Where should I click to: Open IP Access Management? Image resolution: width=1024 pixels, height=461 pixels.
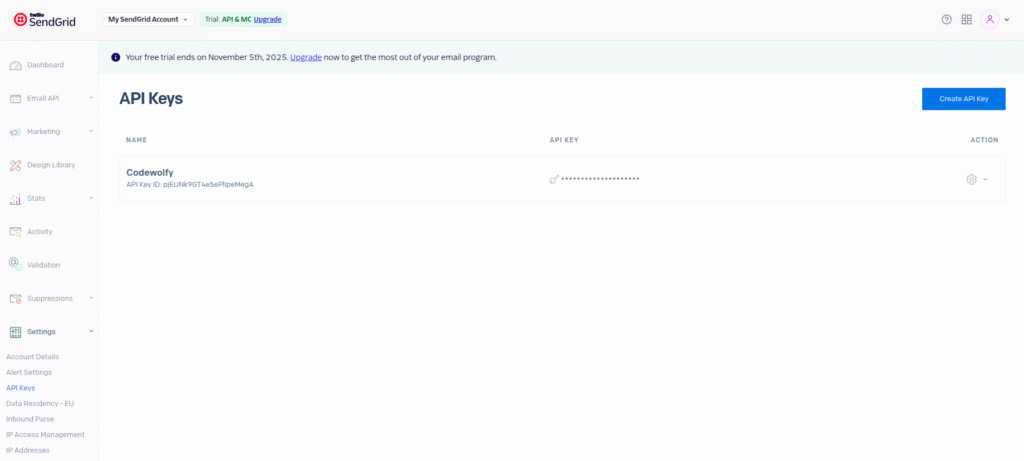pos(45,435)
